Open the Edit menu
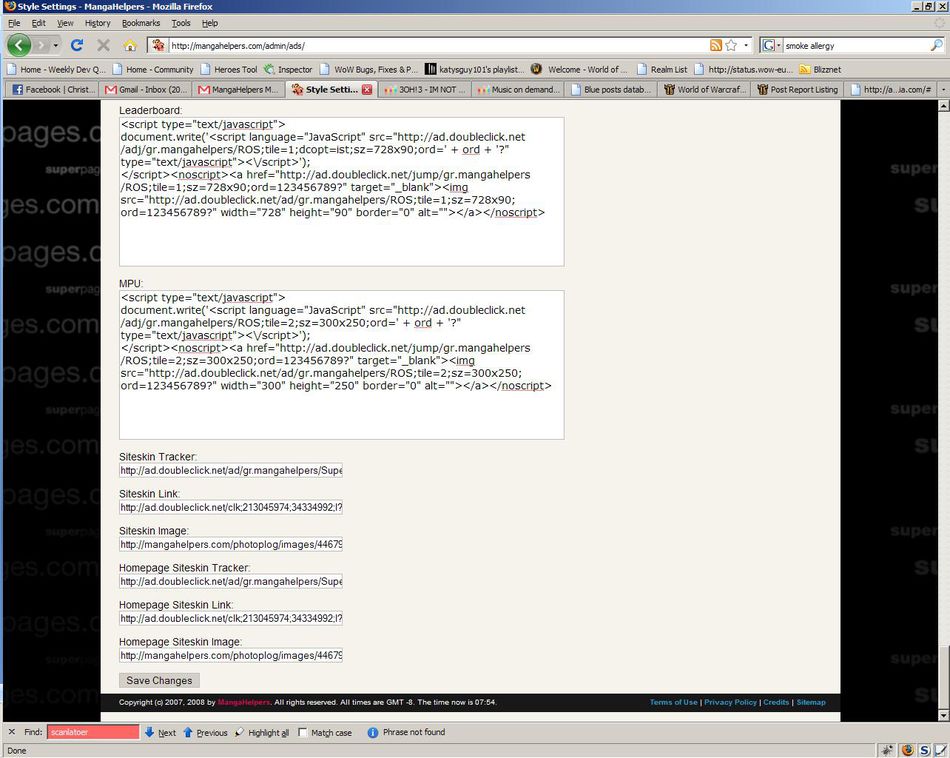 pyautogui.click(x=39, y=23)
